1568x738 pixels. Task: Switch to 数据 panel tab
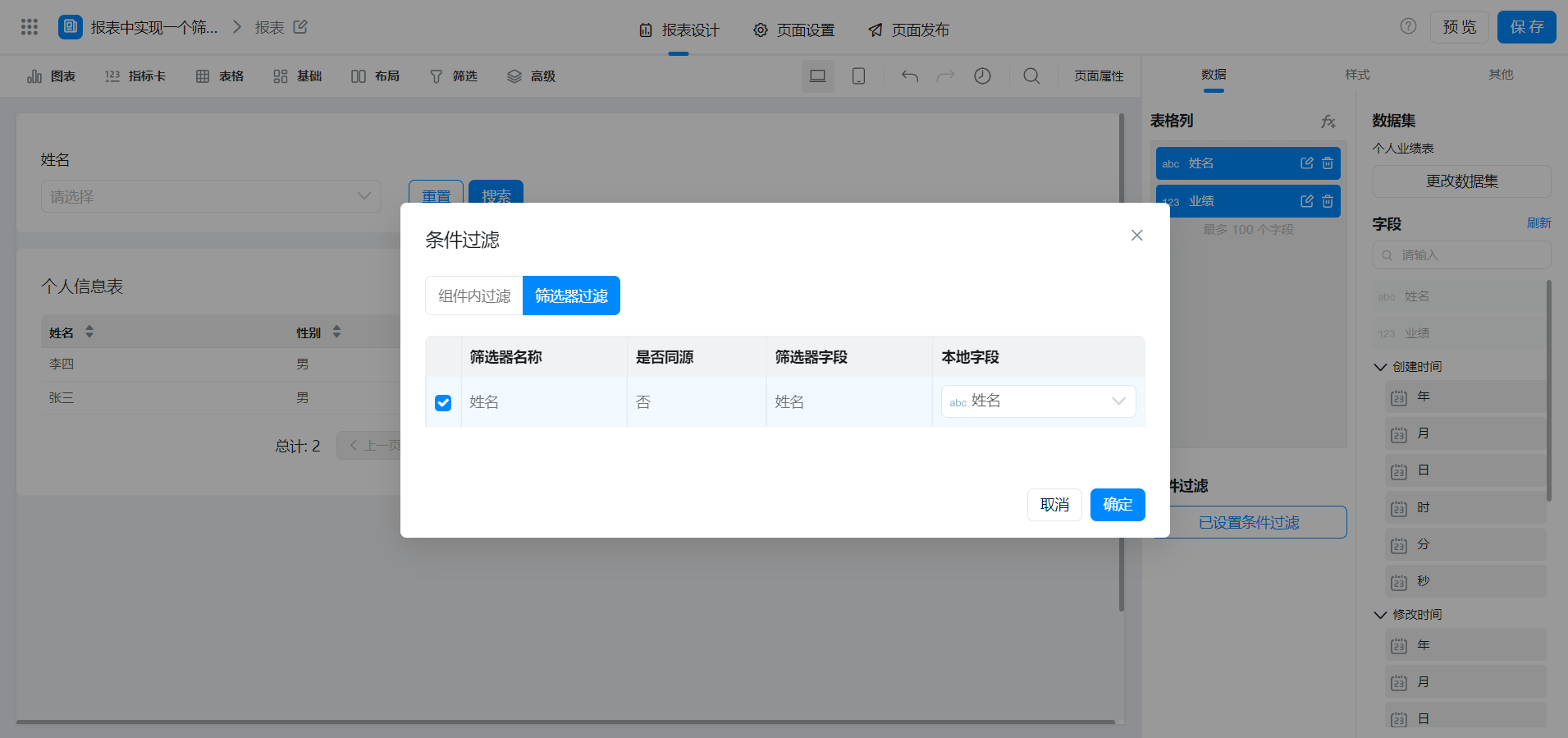[1214, 75]
